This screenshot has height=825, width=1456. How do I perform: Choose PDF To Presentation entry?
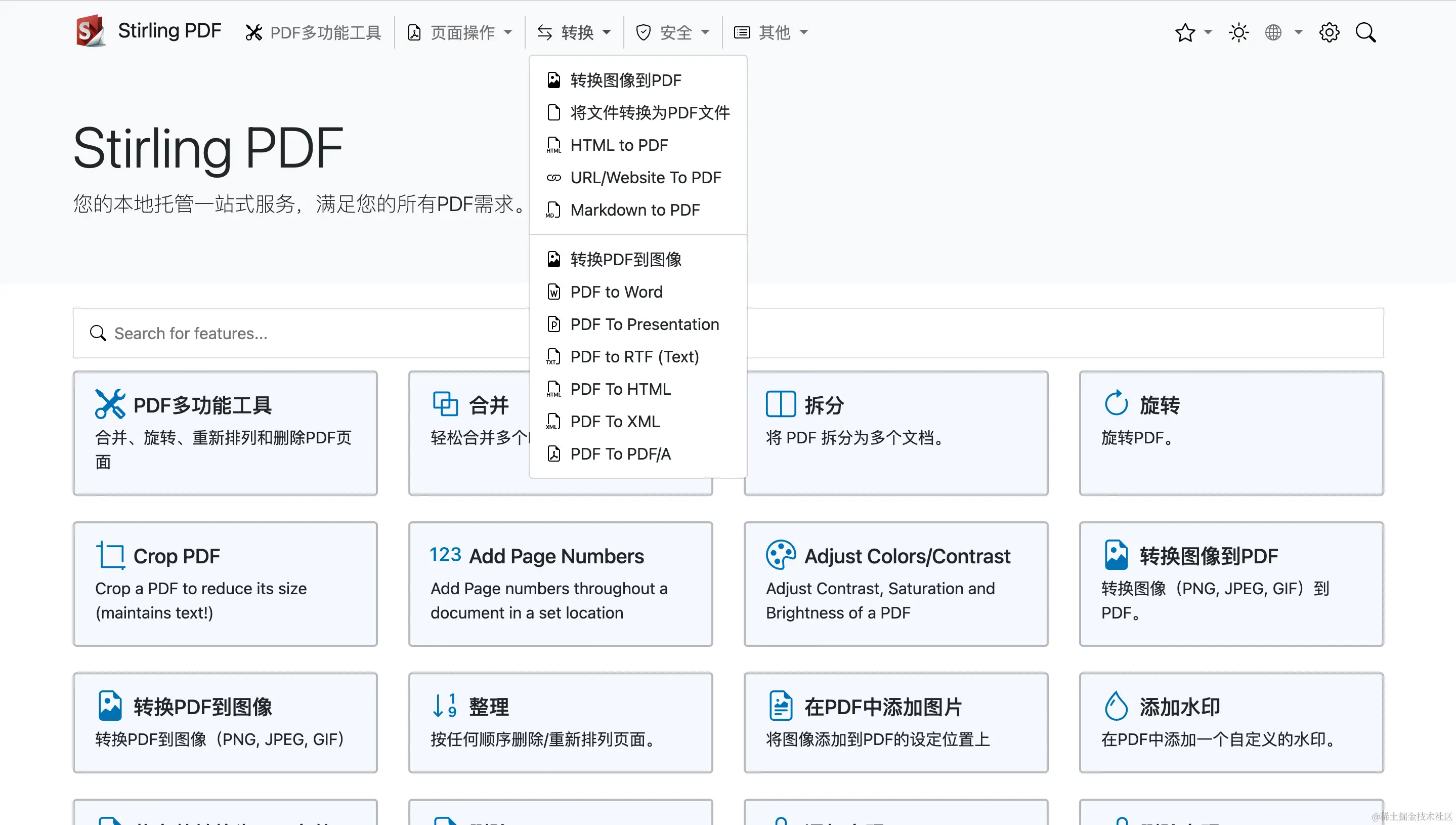tap(637, 324)
